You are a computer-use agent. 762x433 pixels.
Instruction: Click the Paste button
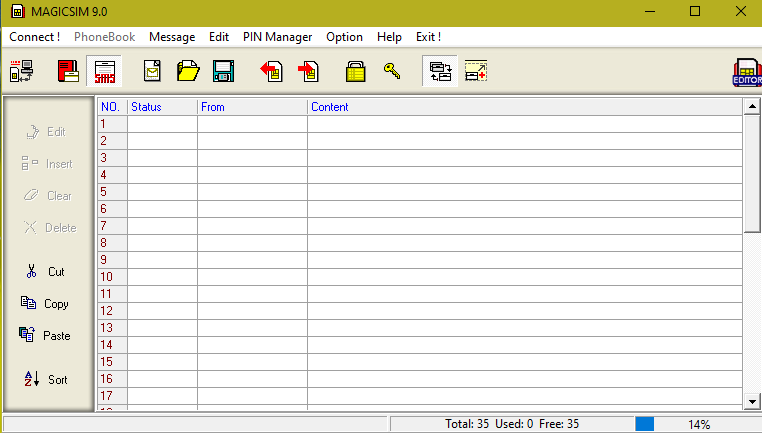[x=44, y=335]
